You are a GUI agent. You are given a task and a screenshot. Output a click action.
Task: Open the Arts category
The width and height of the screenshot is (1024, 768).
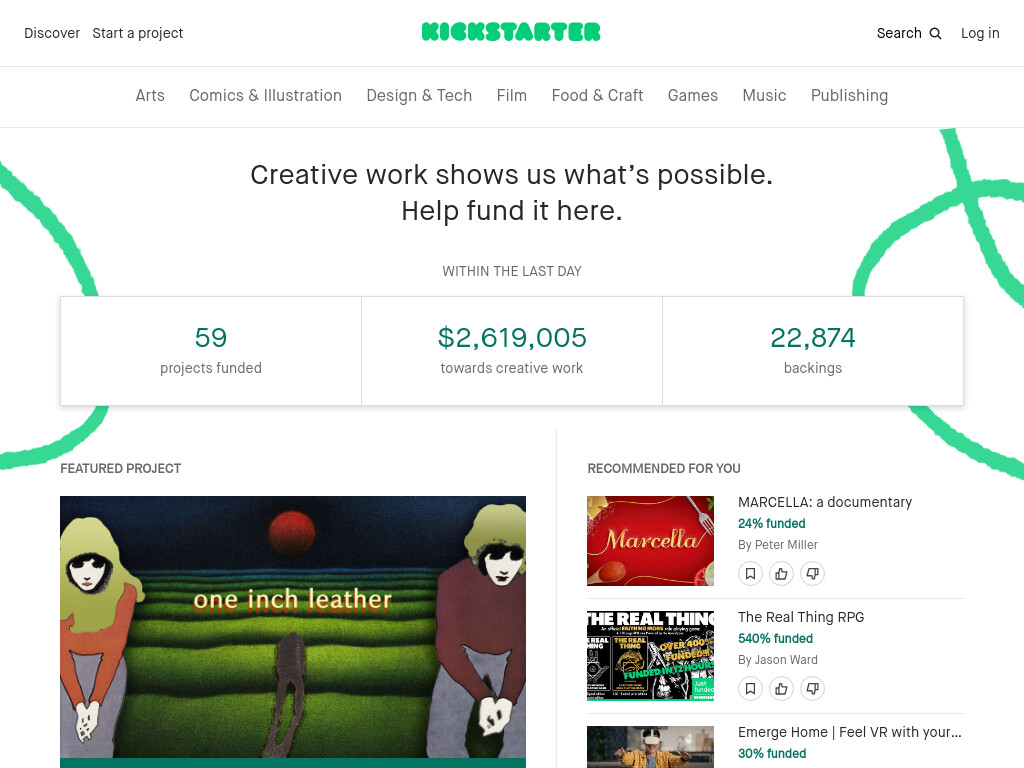tap(150, 95)
